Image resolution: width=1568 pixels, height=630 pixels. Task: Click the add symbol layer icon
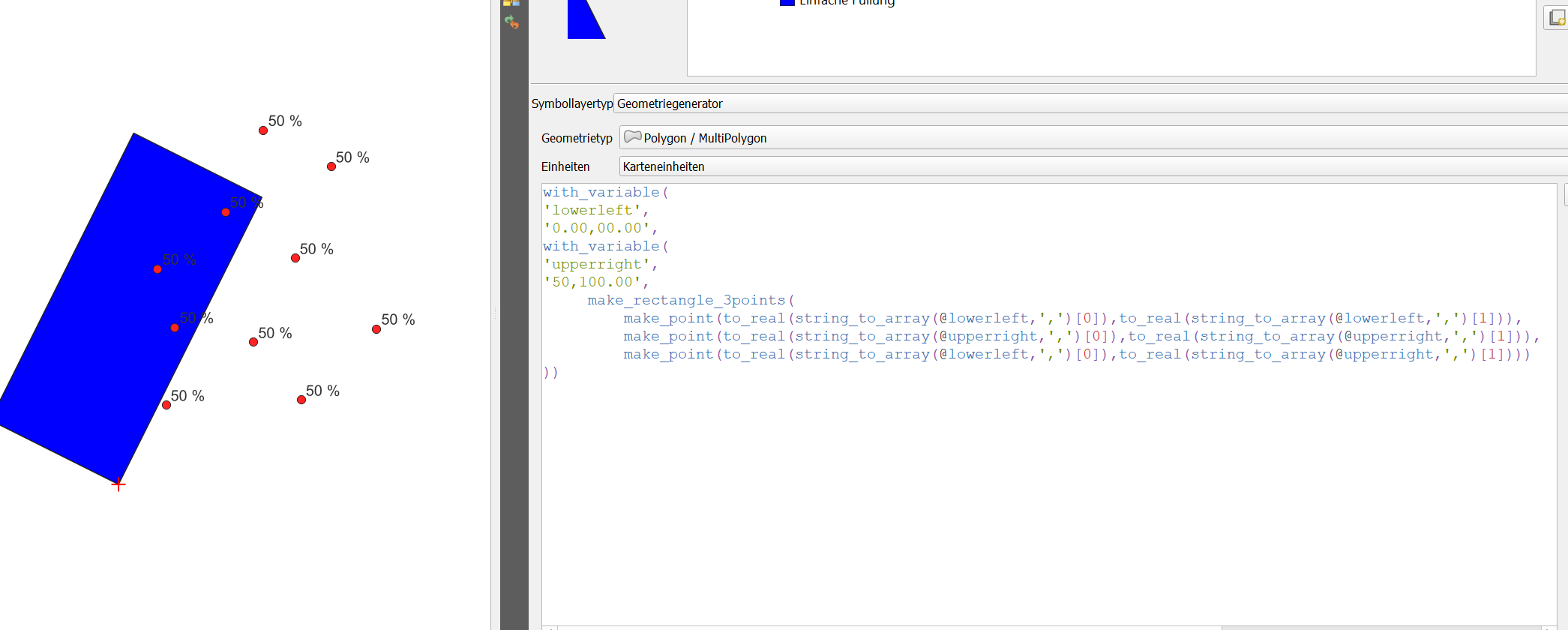(x=1557, y=17)
